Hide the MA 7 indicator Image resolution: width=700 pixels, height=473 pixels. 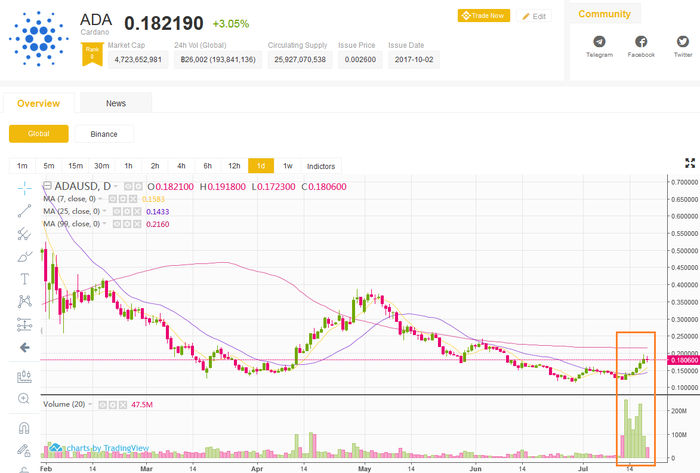[x=112, y=199]
